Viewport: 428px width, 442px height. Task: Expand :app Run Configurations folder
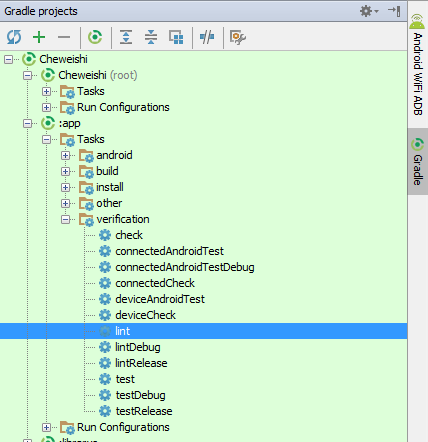tap(47, 427)
